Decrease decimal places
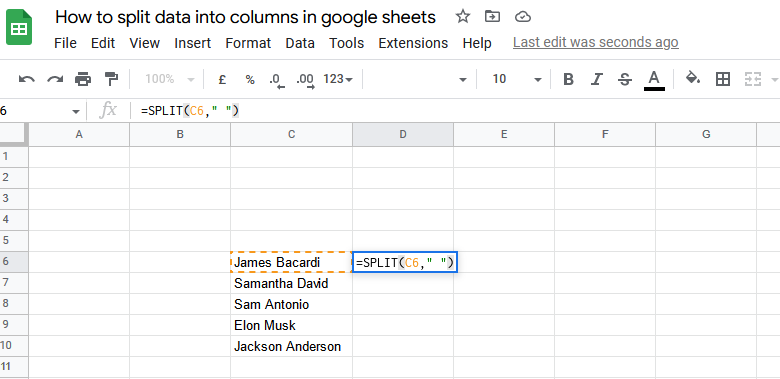 tap(277, 80)
